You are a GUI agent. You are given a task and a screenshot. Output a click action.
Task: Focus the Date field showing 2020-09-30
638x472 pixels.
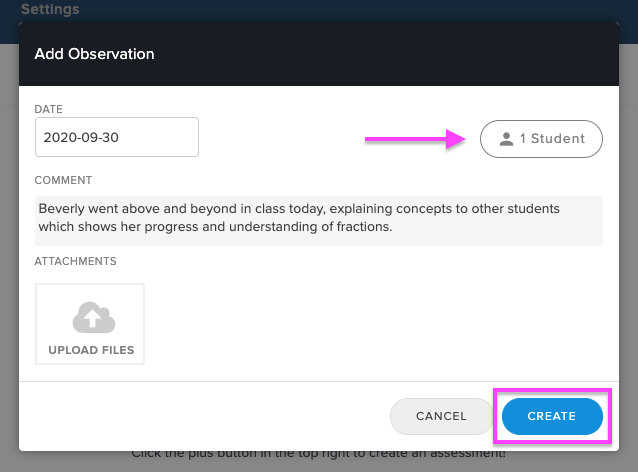117,137
